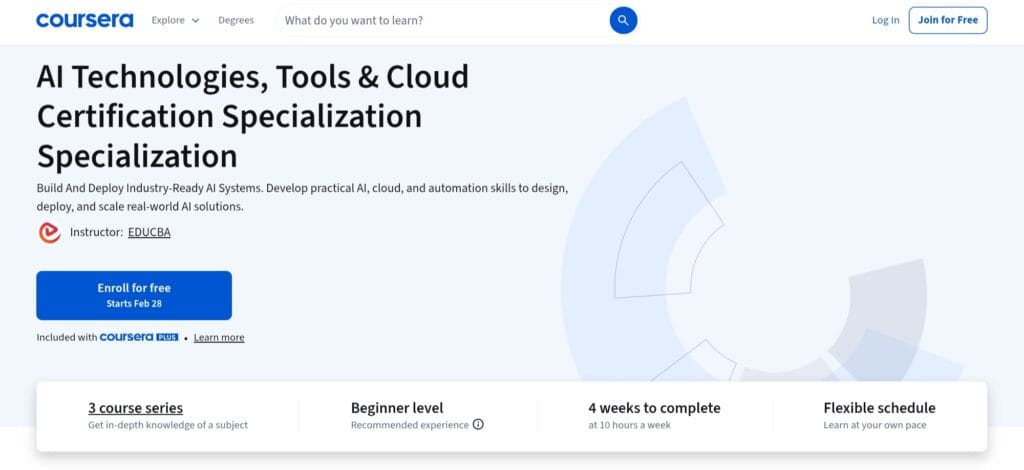Click the Learn more link

click(219, 337)
